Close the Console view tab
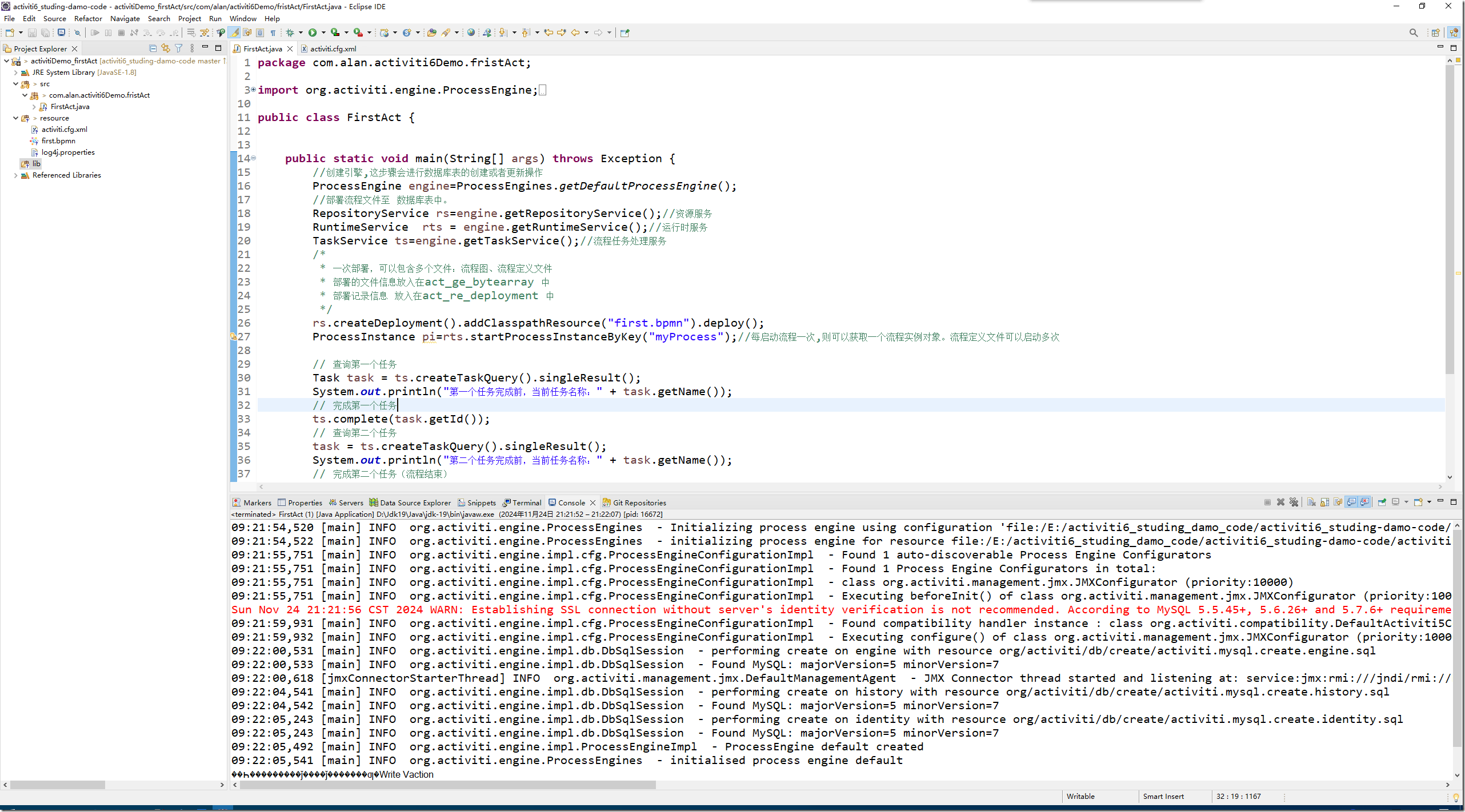 coord(593,503)
